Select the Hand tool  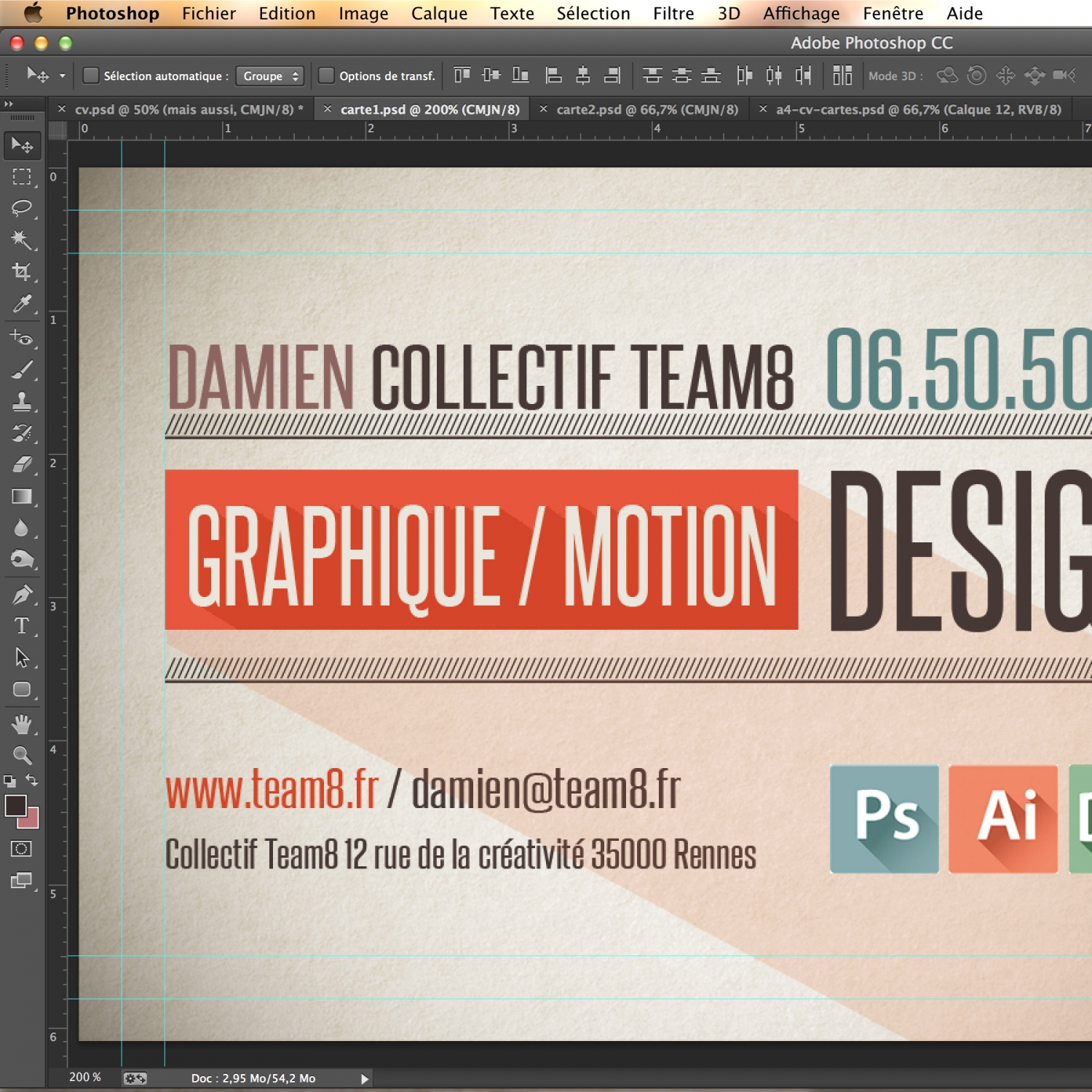pyautogui.click(x=22, y=724)
